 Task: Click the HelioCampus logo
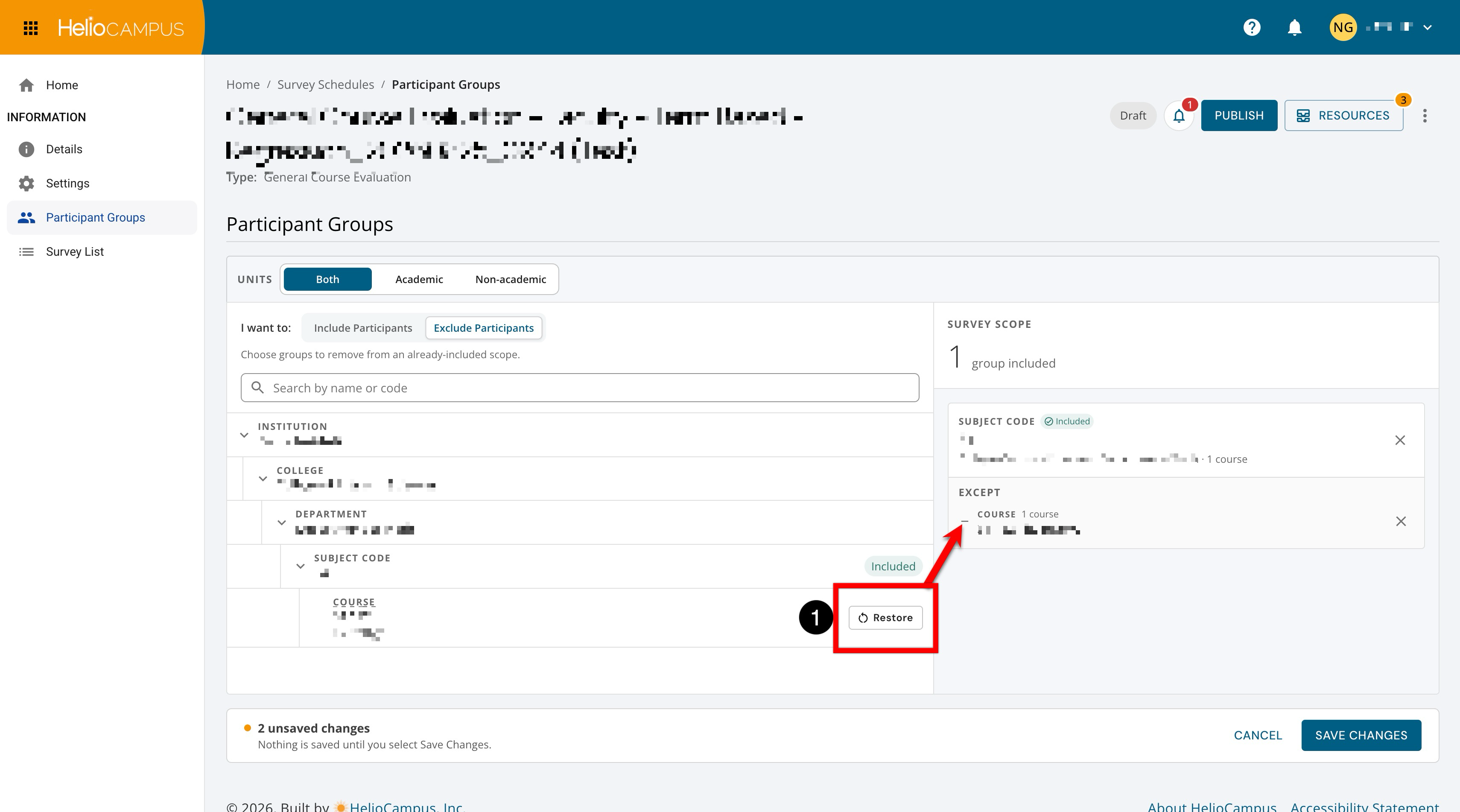pyautogui.click(x=121, y=27)
